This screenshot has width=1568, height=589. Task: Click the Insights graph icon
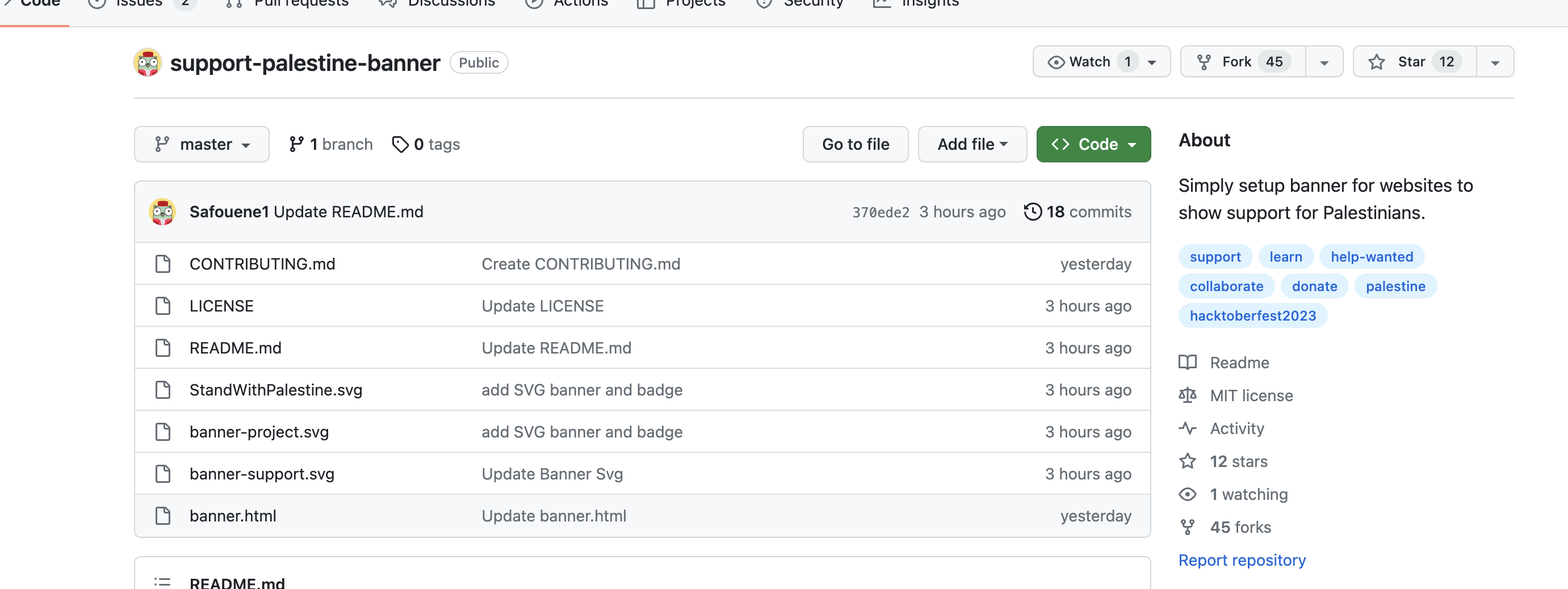tap(882, 3)
